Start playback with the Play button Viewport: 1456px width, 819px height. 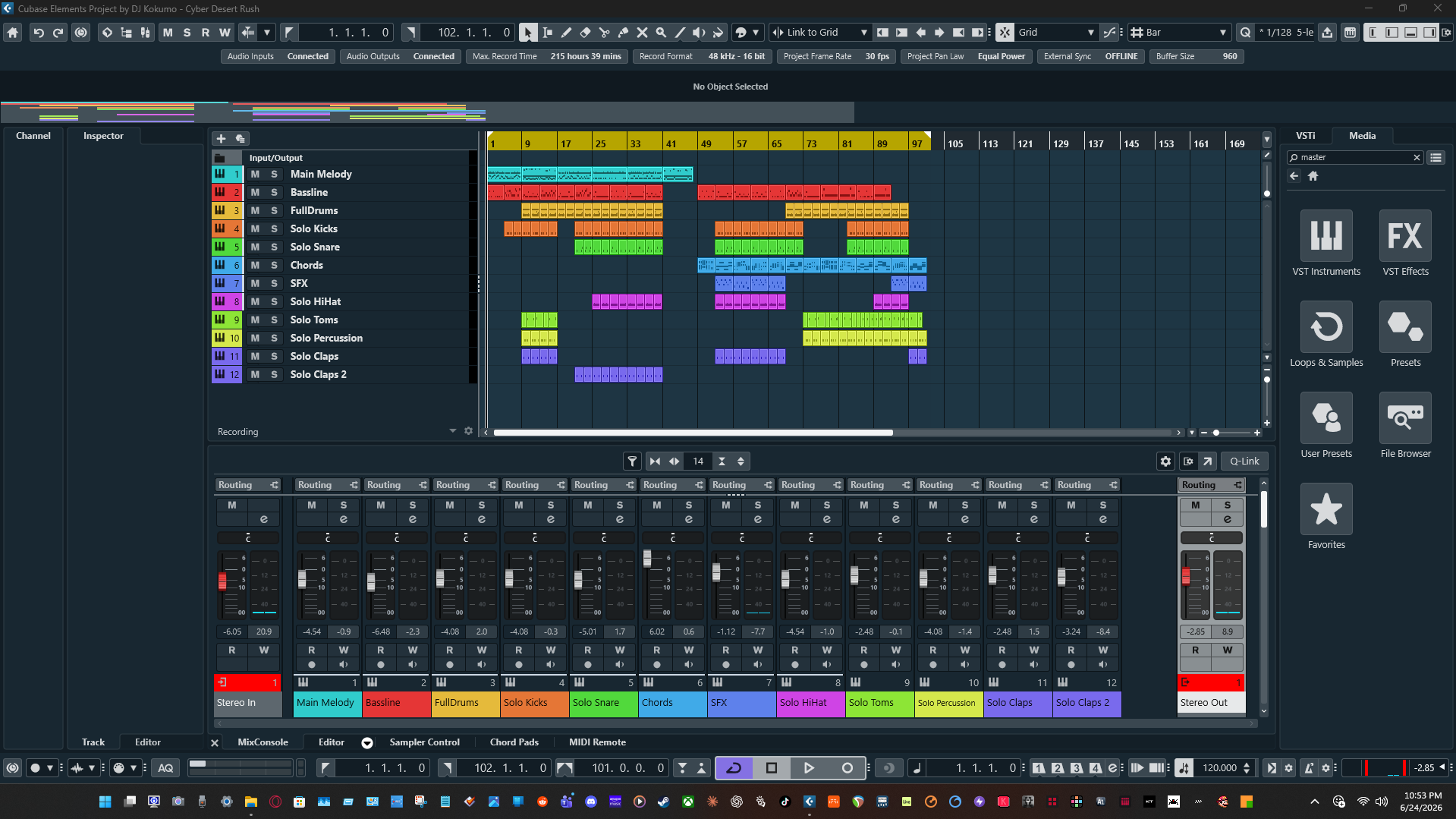(x=809, y=768)
